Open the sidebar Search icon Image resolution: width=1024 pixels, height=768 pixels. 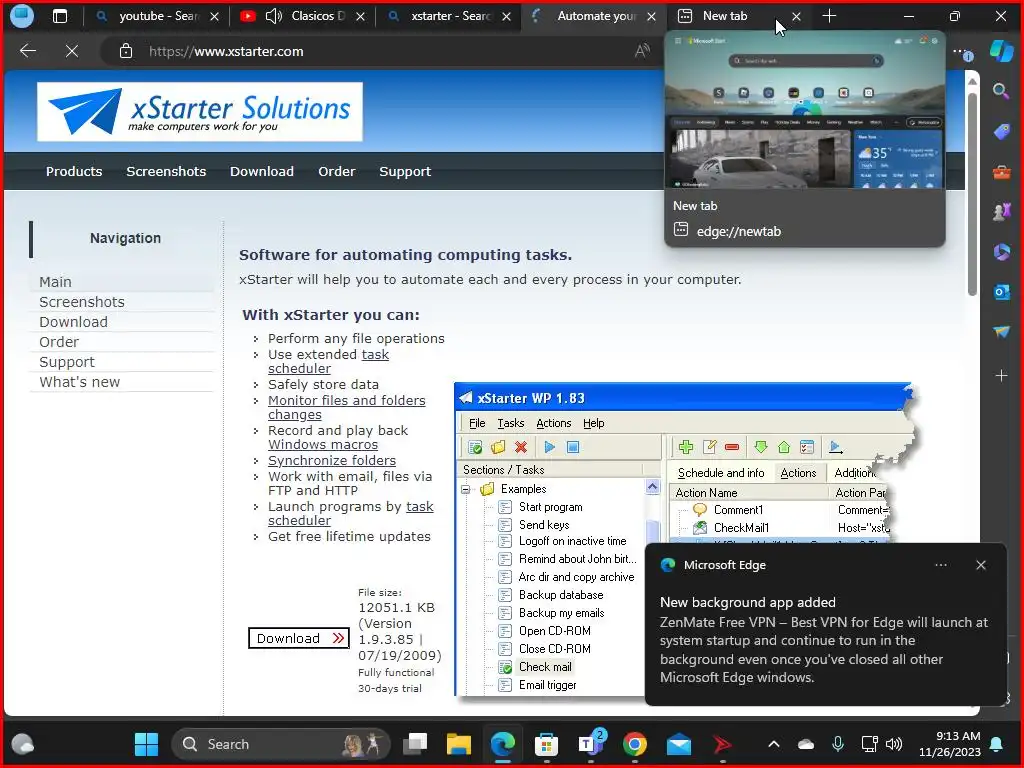coord(1000,91)
